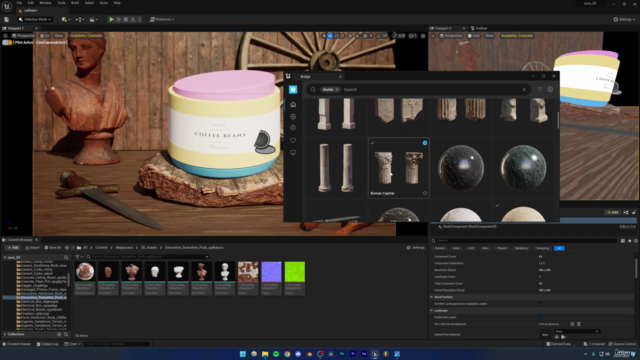Click the Scalability Cinematic warning in Viewport 1
Viewport: 640px width, 360px height.
(86, 36)
